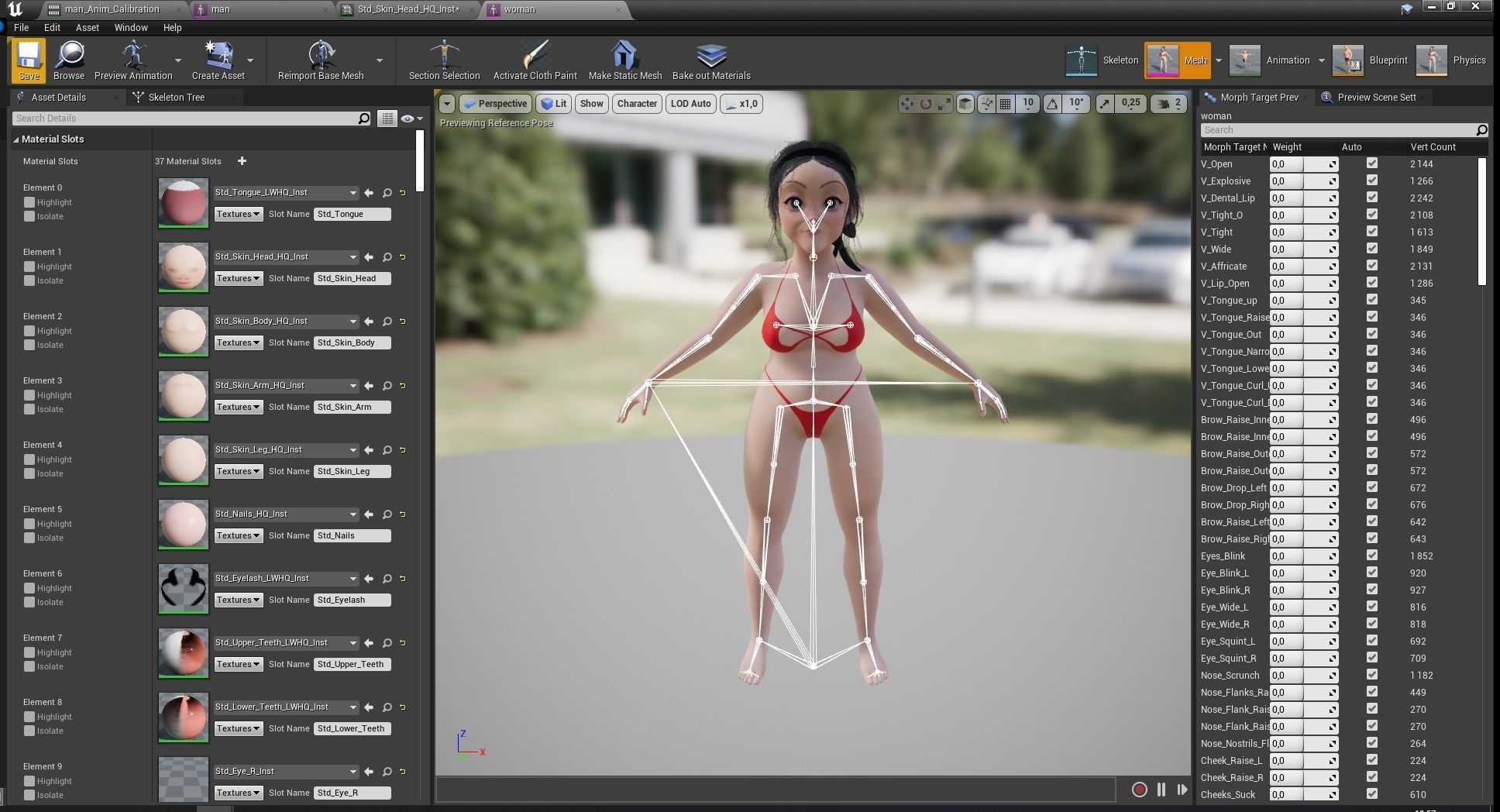Toggle the rotate gizmo icon in the viewport
Viewport: 1500px width, 812px height.
point(926,104)
